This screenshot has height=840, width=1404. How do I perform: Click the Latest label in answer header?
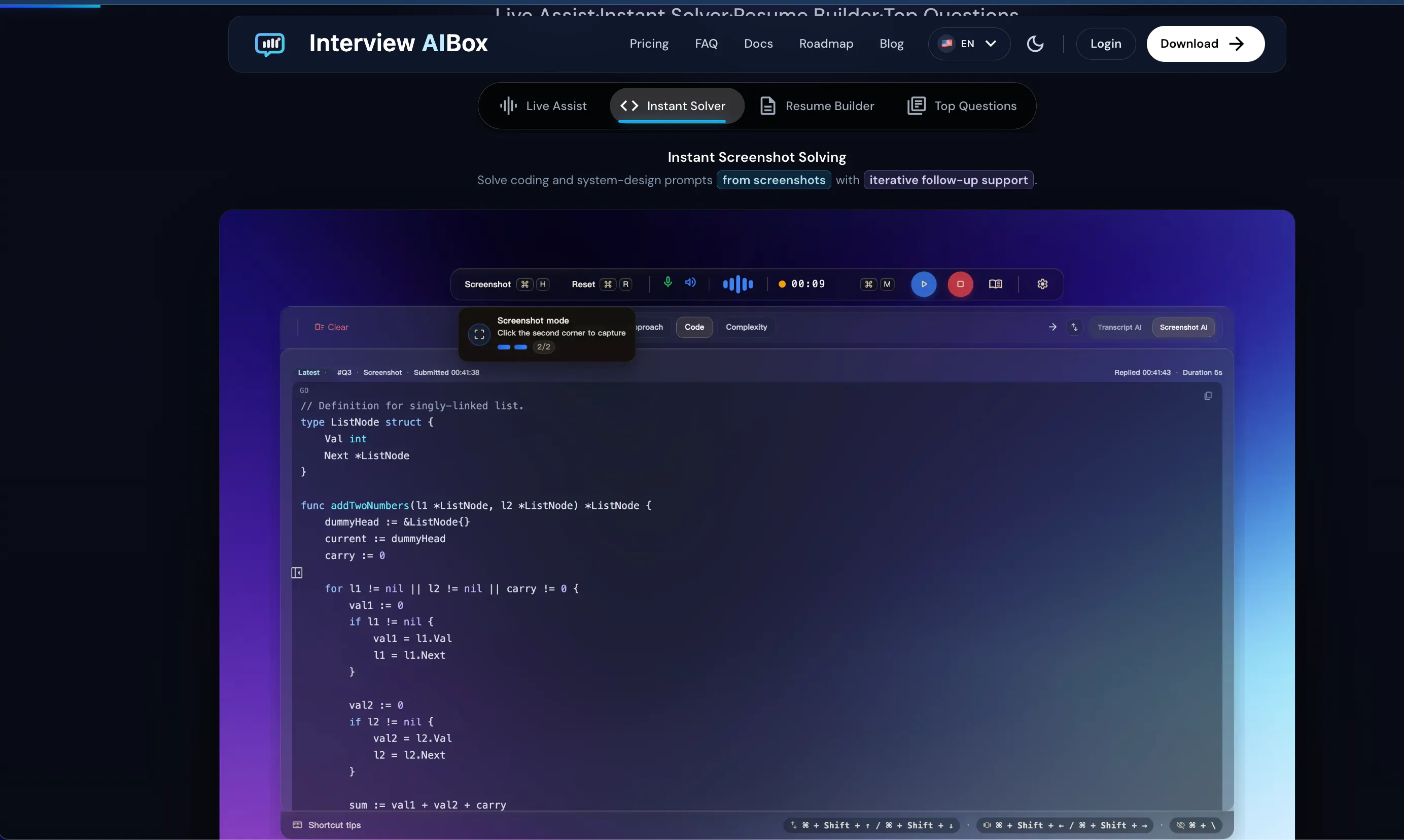click(308, 372)
